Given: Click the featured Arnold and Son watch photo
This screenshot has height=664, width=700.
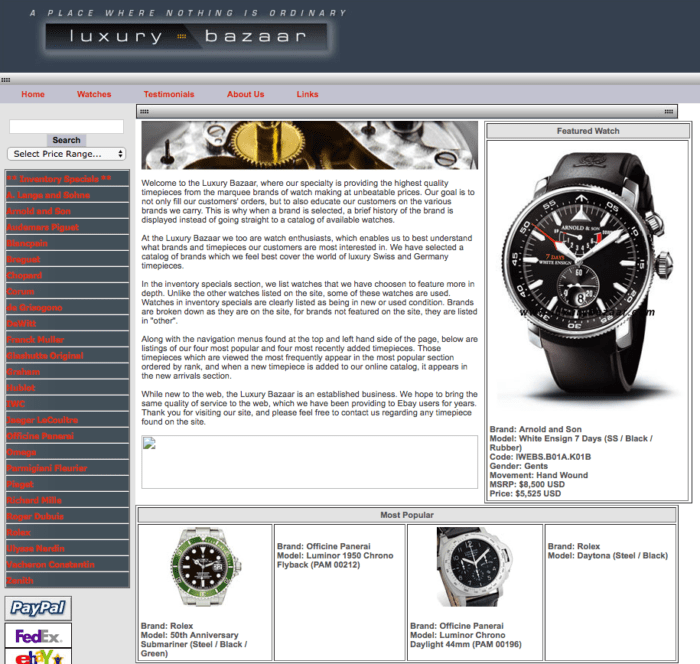Looking at the screenshot, I should pyautogui.click(x=587, y=280).
